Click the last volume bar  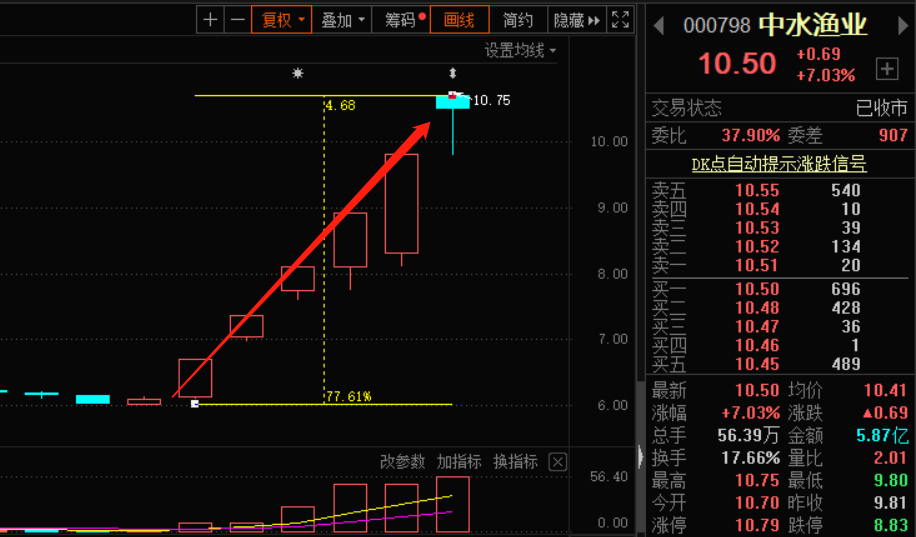click(453, 504)
